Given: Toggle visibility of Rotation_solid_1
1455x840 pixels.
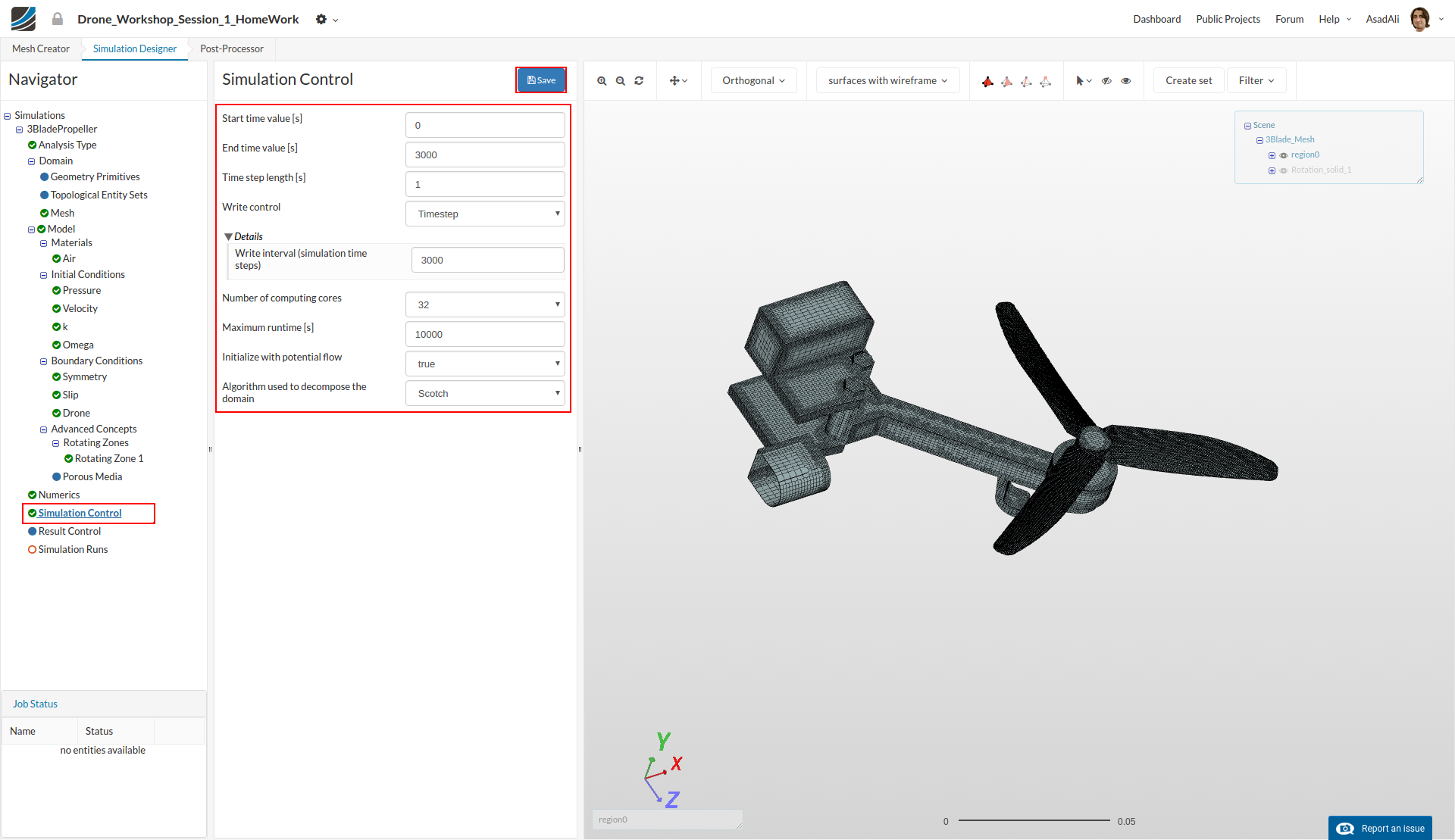Looking at the screenshot, I should pyautogui.click(x=1284, y=170).
